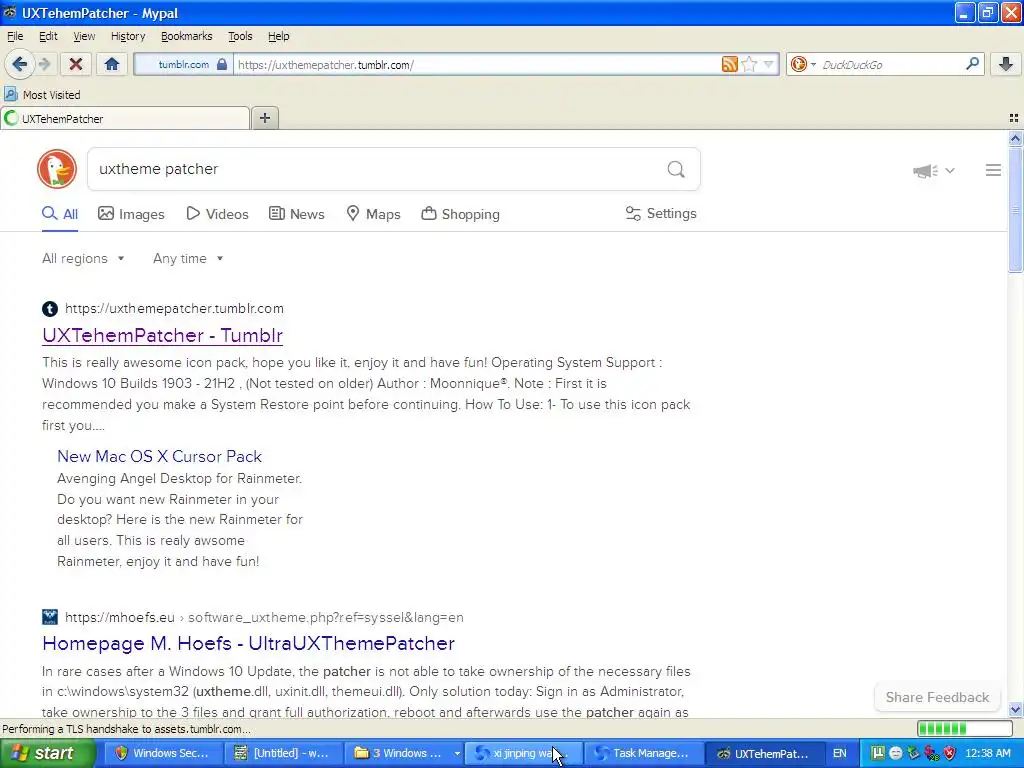Subscribe using the RSS feed icon
1024x768 pixels.
click(x=729, y=64)
